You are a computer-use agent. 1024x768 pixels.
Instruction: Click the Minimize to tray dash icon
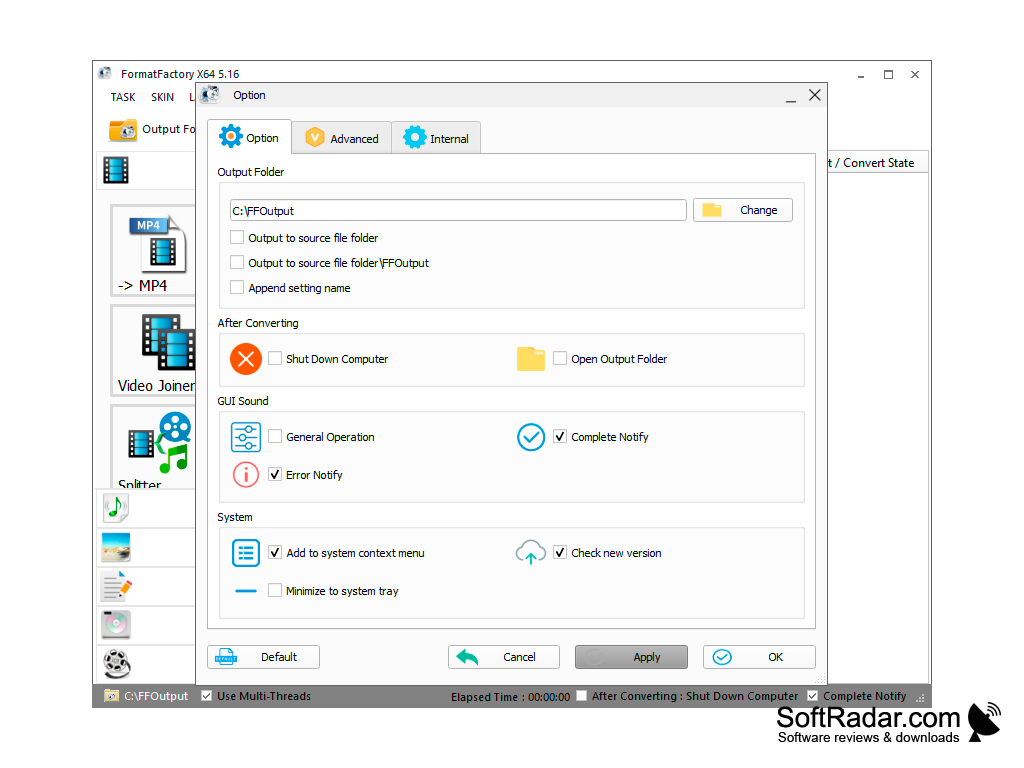[246, 591]
